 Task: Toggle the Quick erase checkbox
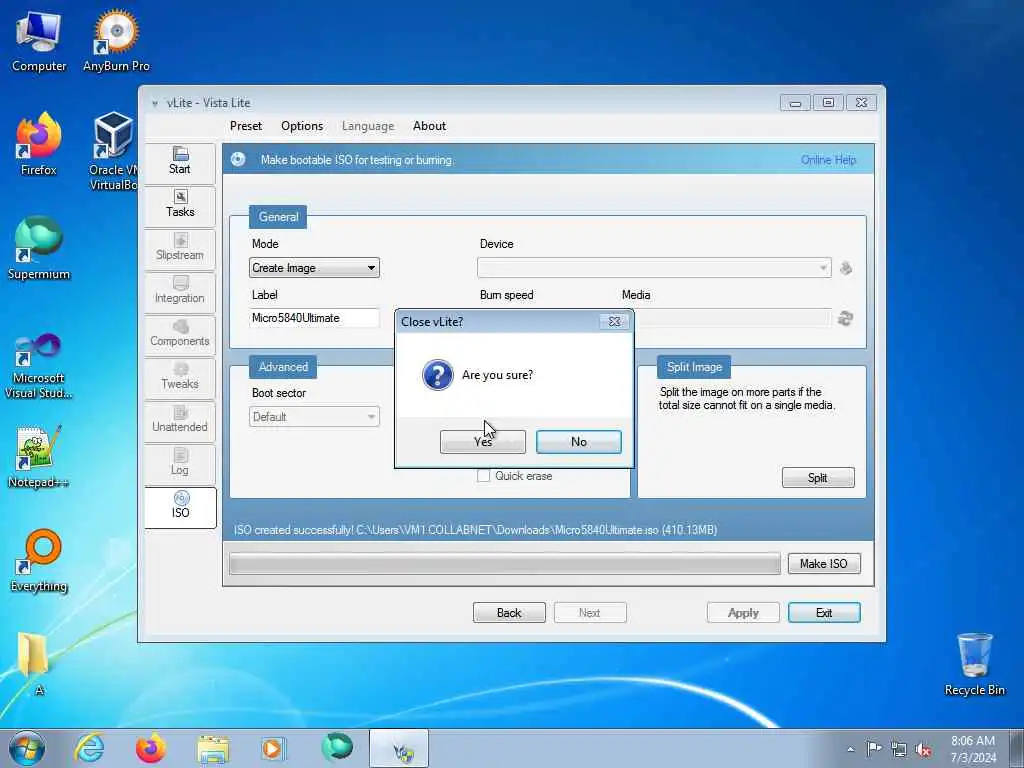click(483, 476)
